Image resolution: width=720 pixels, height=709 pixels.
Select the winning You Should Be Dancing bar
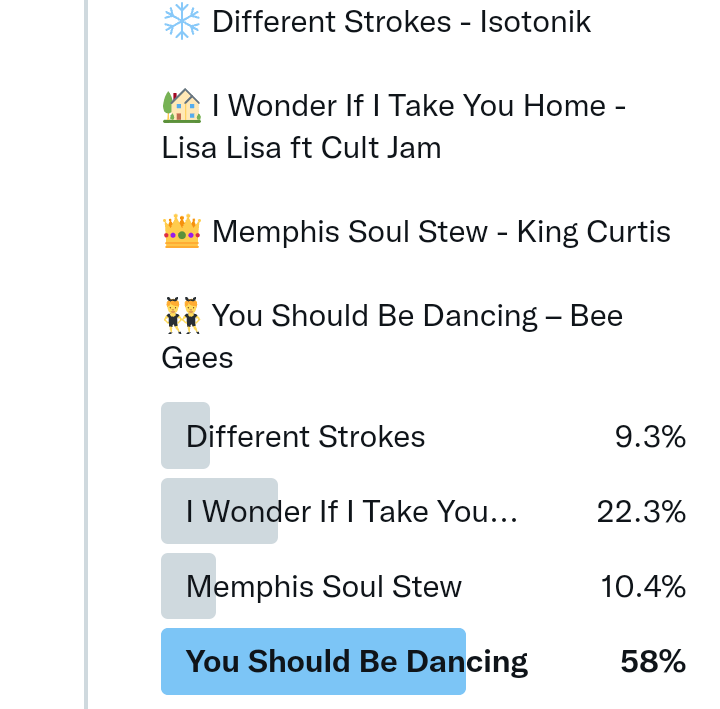[x=356, y=661]
